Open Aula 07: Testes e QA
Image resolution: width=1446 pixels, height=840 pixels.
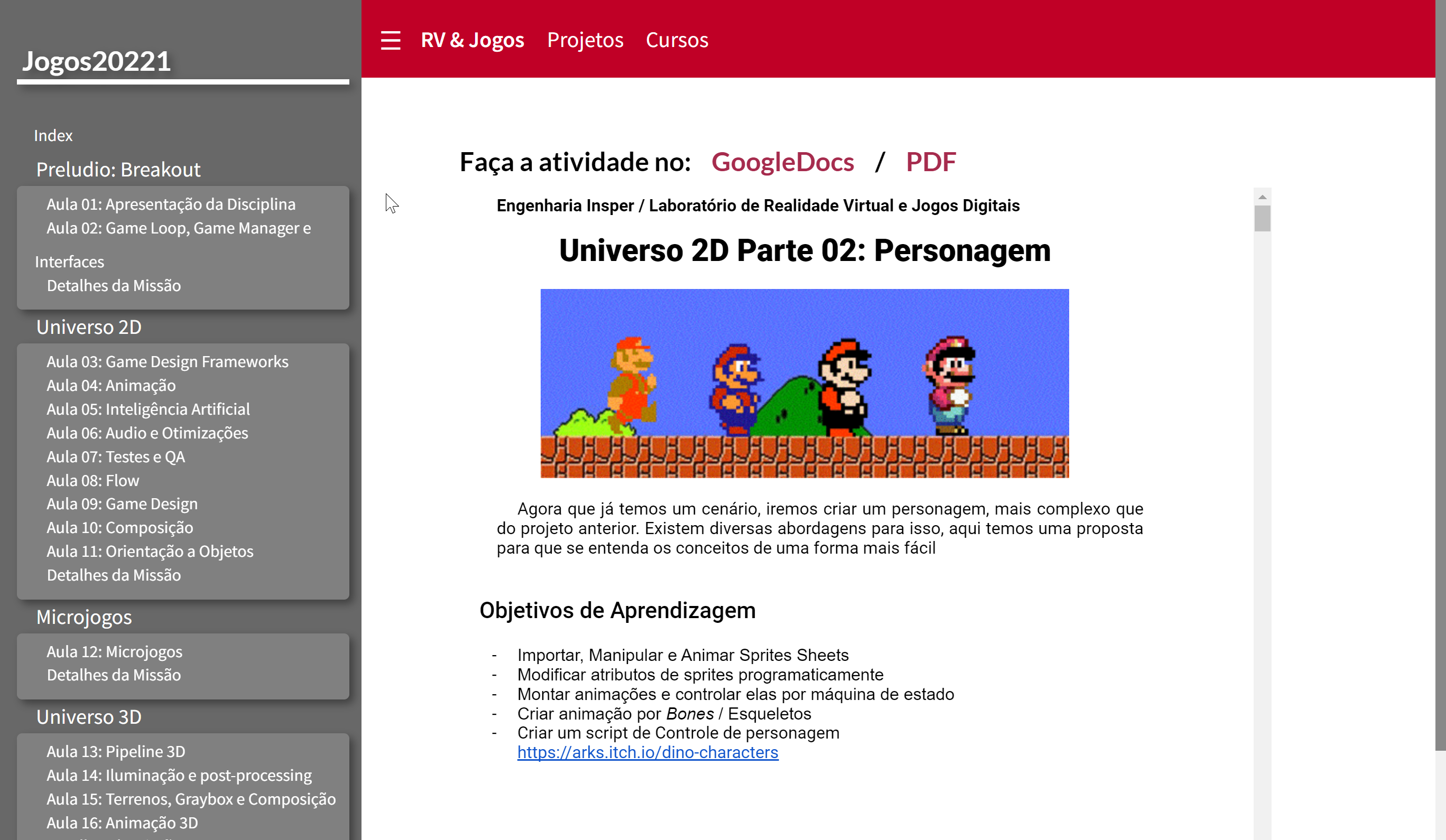(115, 457)
